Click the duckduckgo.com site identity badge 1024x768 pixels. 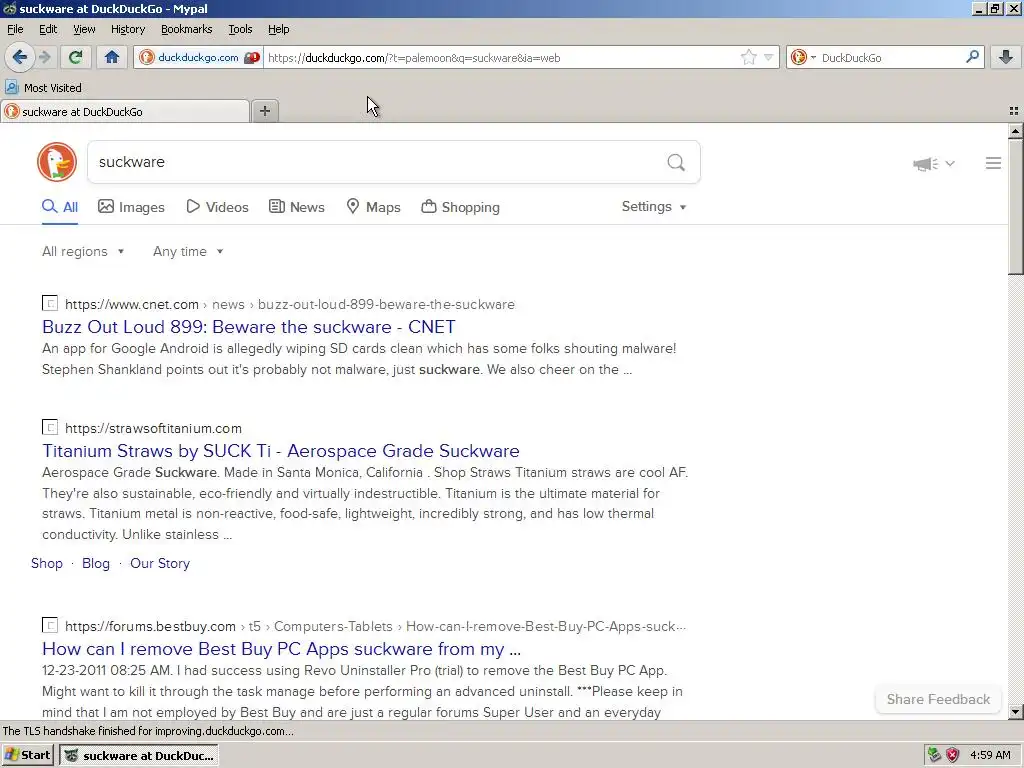click(x=199, y=57)
